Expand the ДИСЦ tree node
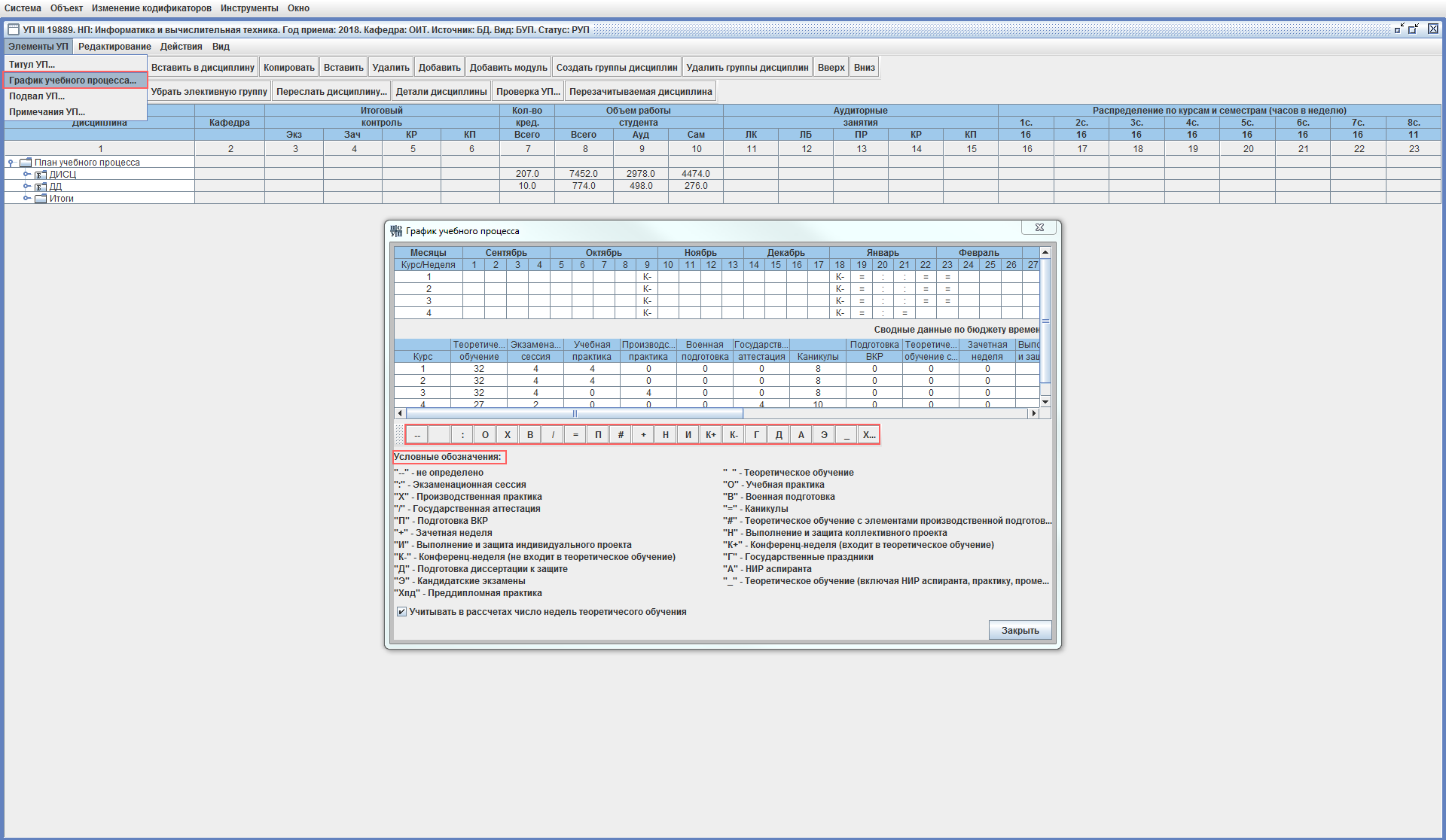 26,175
